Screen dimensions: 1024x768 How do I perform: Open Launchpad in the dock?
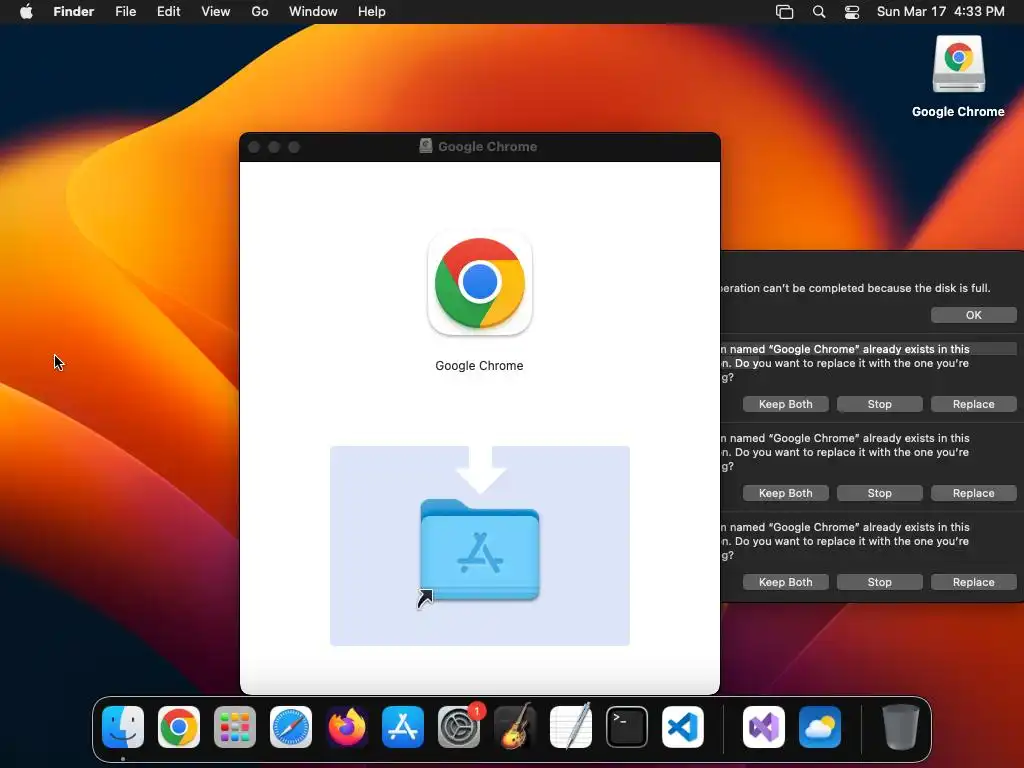tap(235, 727)
